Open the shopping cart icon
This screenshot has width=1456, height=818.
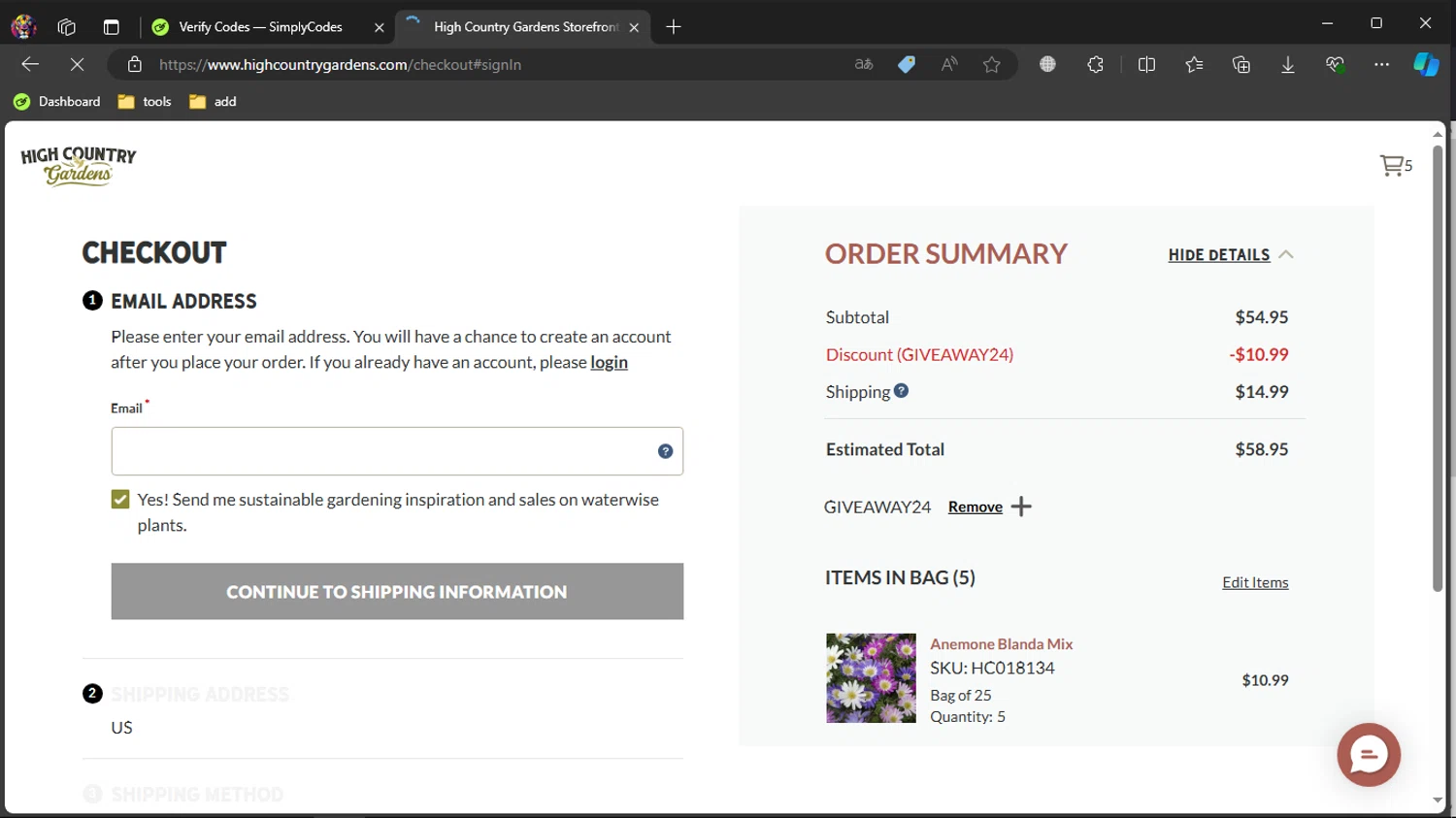pos(1393,166)
